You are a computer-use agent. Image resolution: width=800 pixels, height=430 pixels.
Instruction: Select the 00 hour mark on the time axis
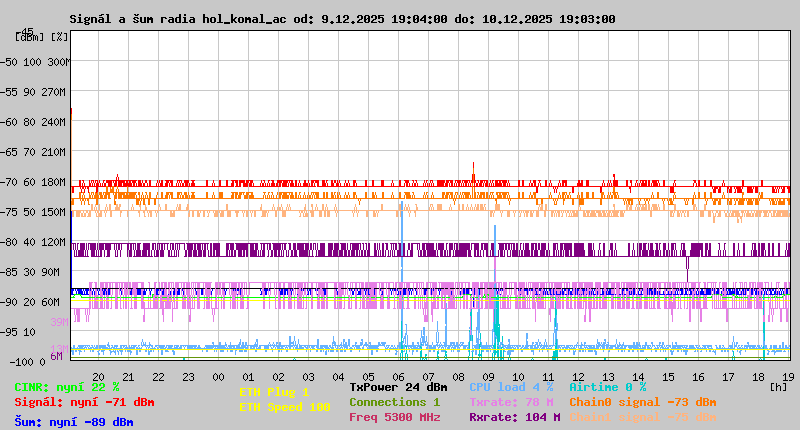(x=218, y=376)
